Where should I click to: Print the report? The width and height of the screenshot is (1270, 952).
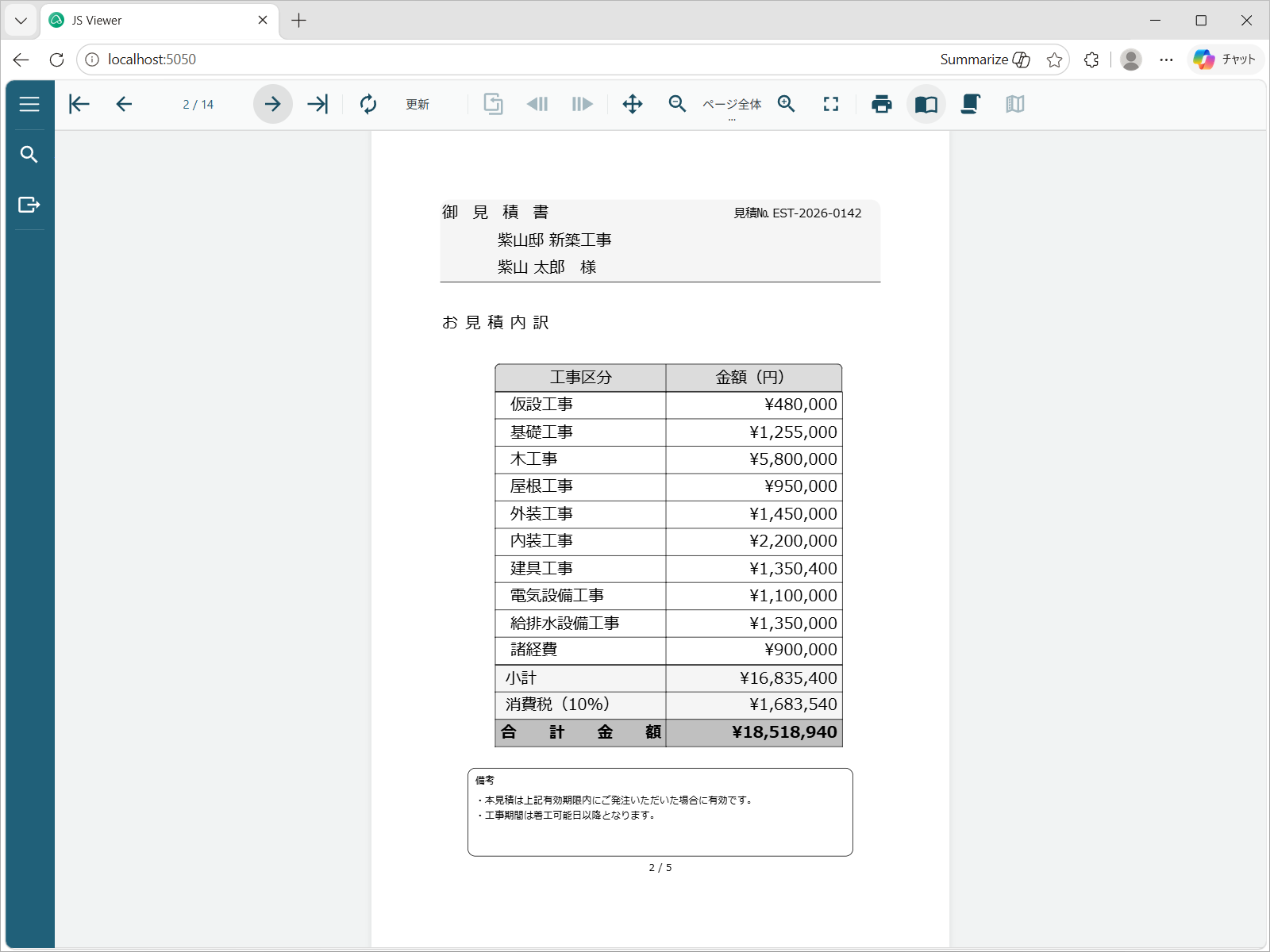point(882,104)
